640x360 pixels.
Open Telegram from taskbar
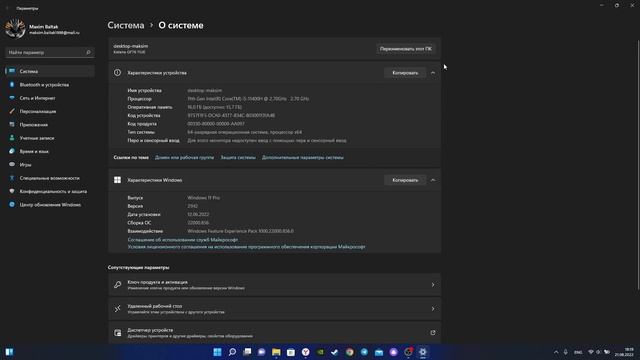[x=364, y=352]
